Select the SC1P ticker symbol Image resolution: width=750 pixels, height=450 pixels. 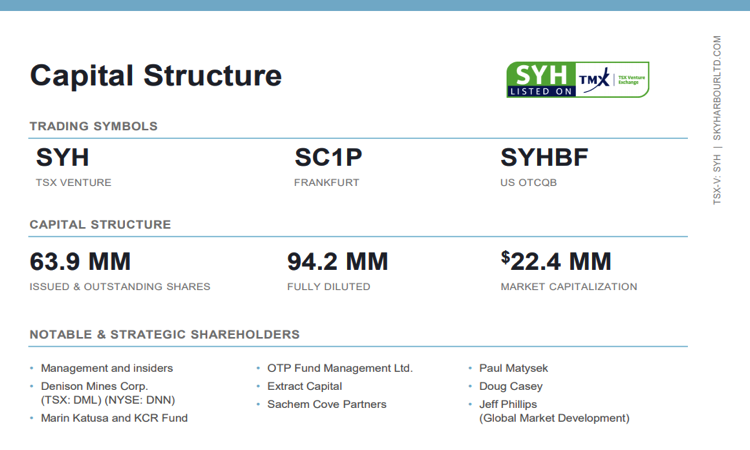(x=329, y=157)
